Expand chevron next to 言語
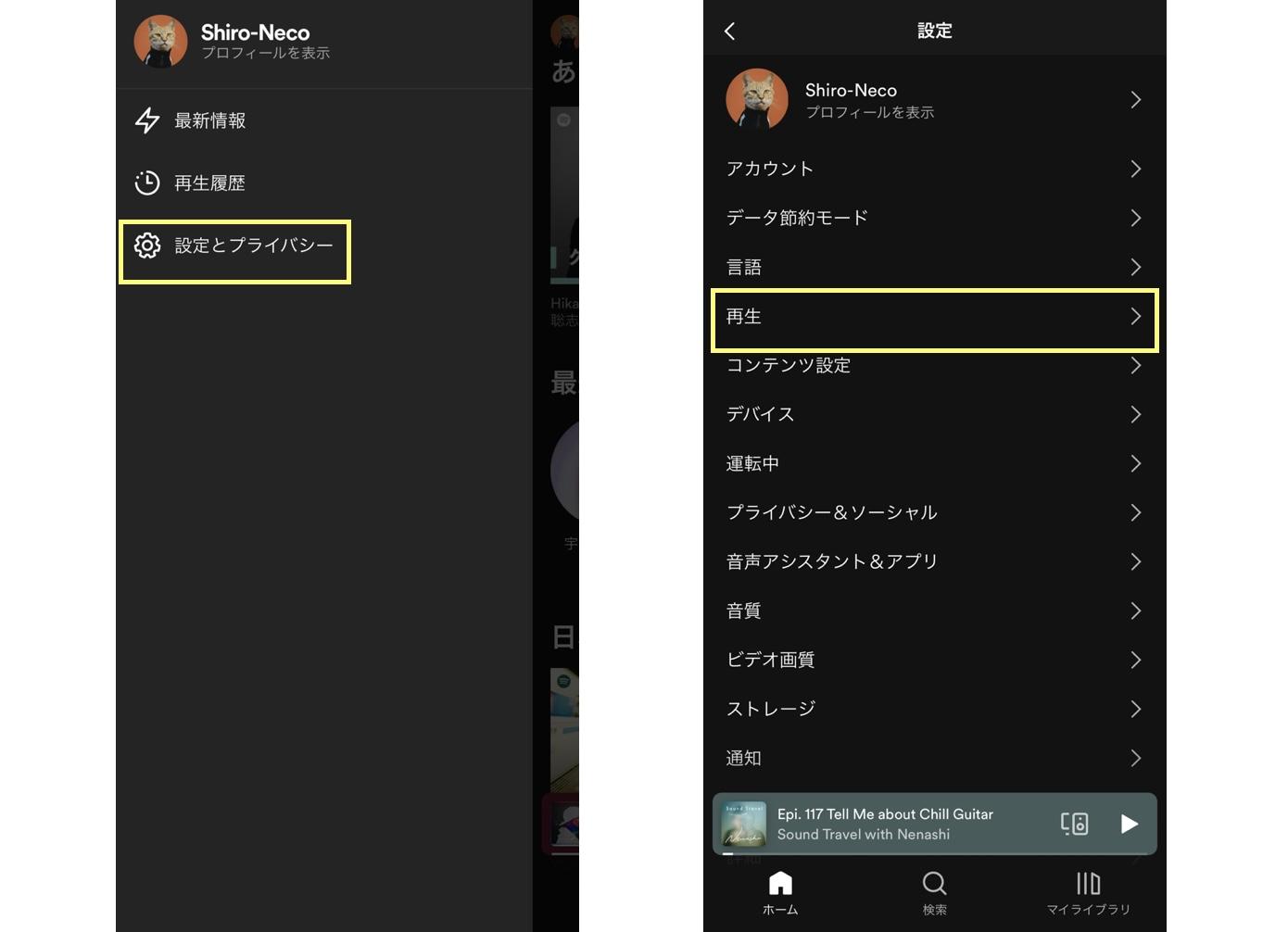This screenshot has width=1288, height=932. [1136, 267]
